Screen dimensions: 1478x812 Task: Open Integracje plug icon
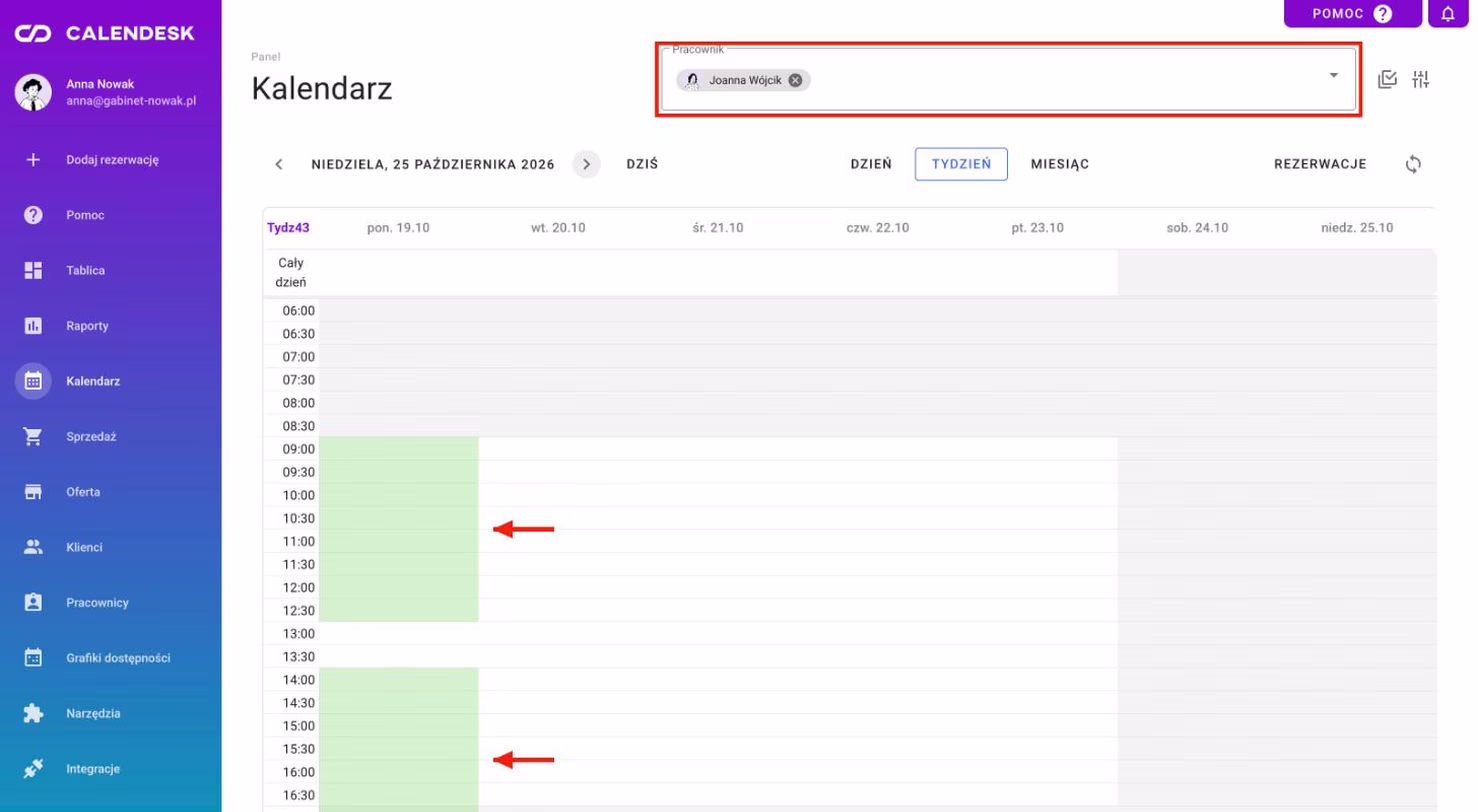[33, 769]
